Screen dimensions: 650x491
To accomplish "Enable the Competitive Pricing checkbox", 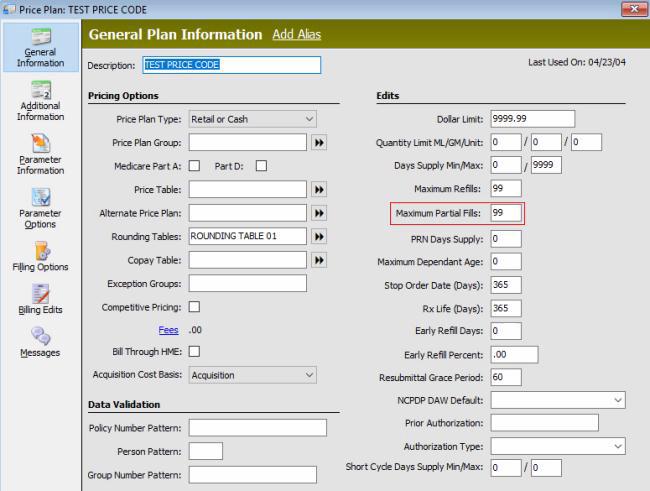I will tap(194, 307).
